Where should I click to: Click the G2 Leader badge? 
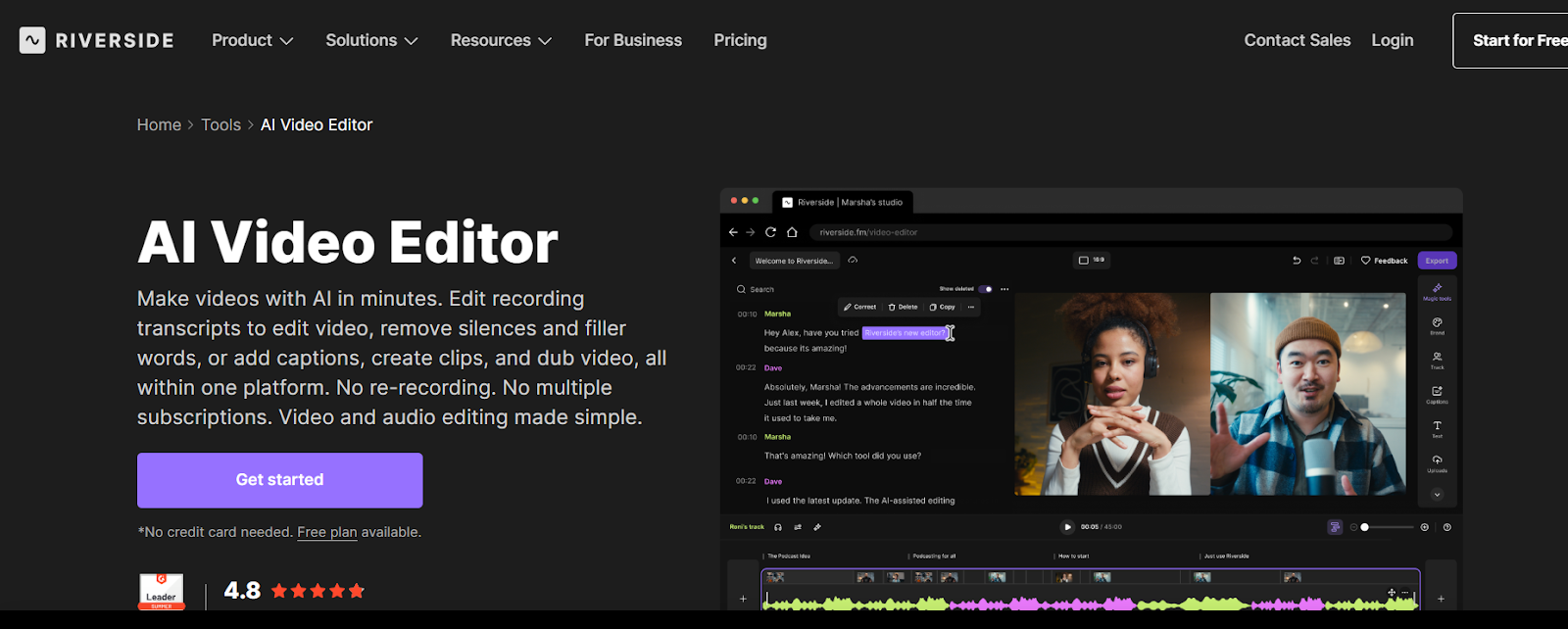(x=162, y=592)
